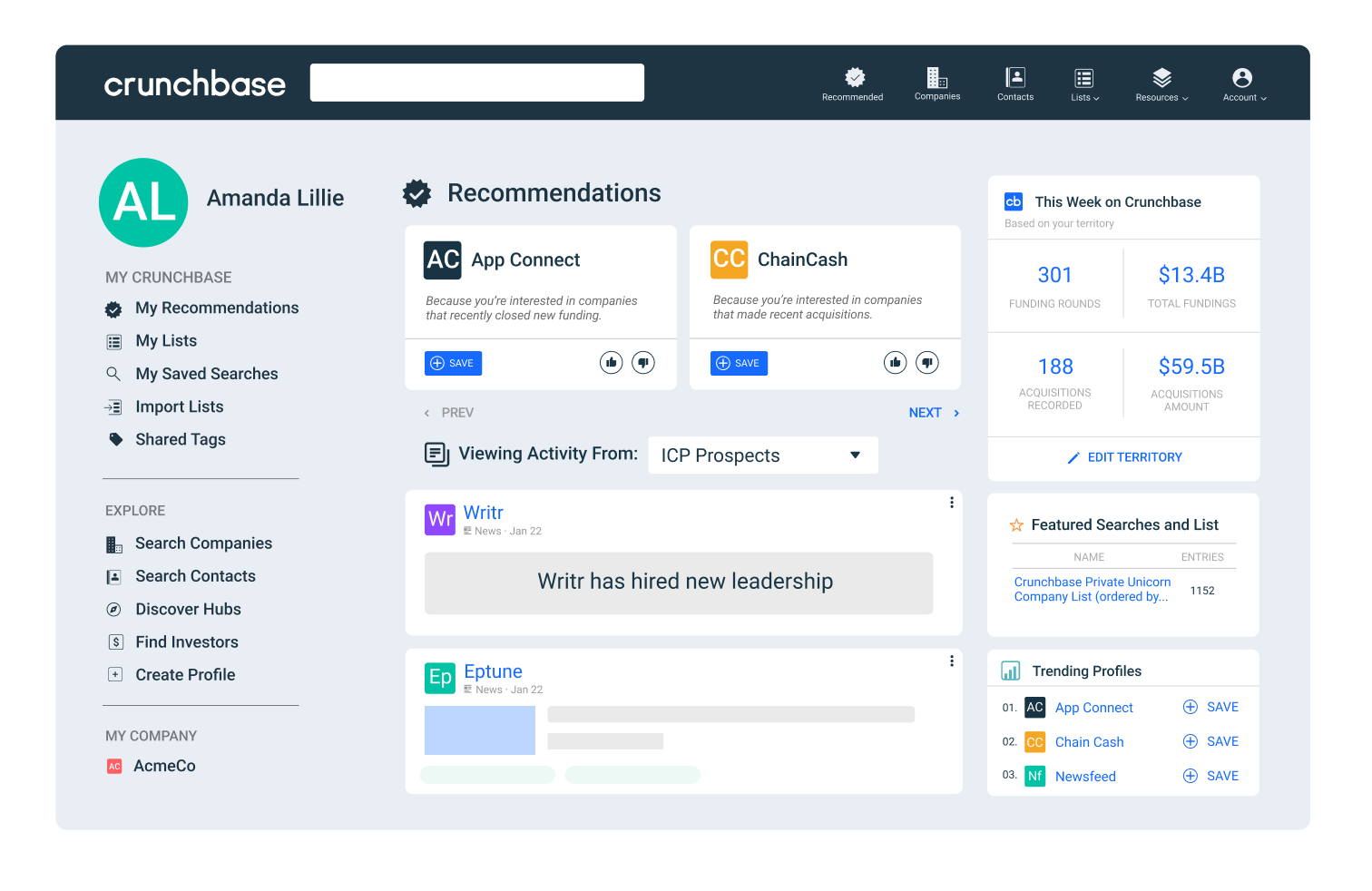Click the Find Investors dollar icon
This screenshot has width=1372, height=891.
[x=115, y=641]
